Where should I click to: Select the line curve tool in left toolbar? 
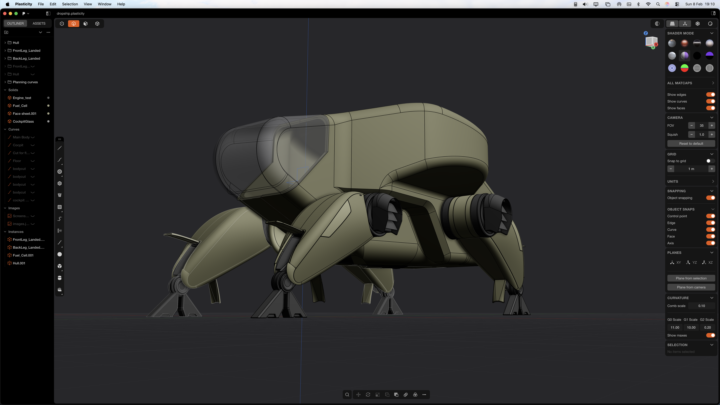pos(60,148)
